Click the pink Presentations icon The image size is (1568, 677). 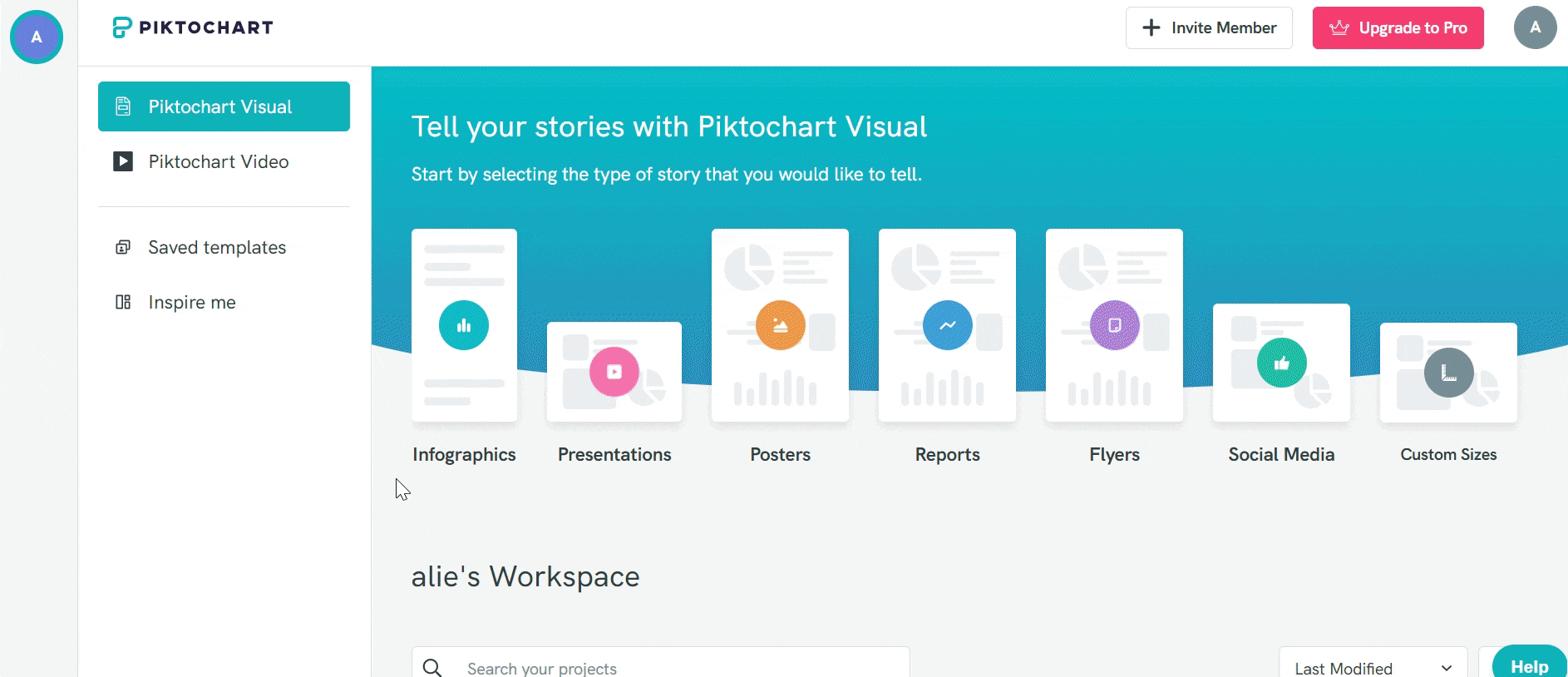[x=614, y=372]
